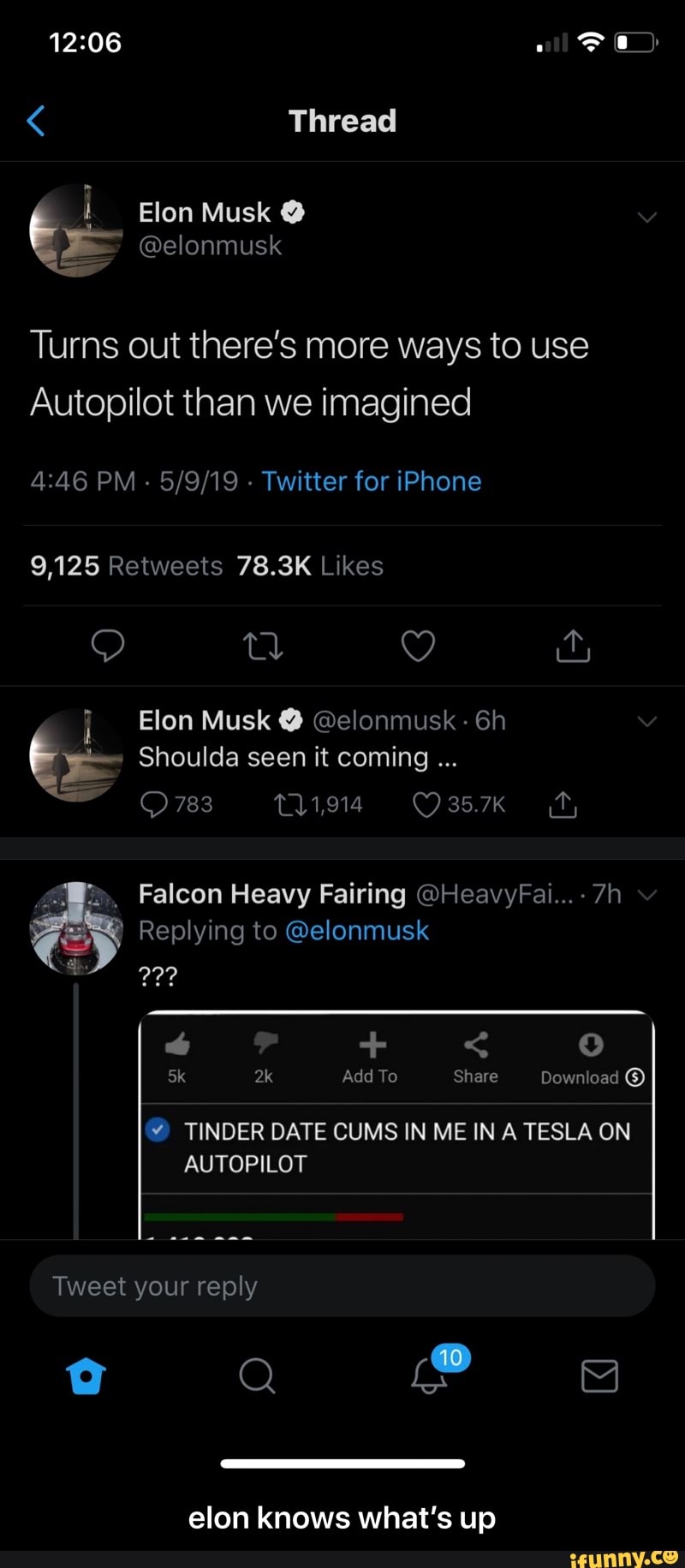Open chevron menu on second Elon tweet

point(647,721)
